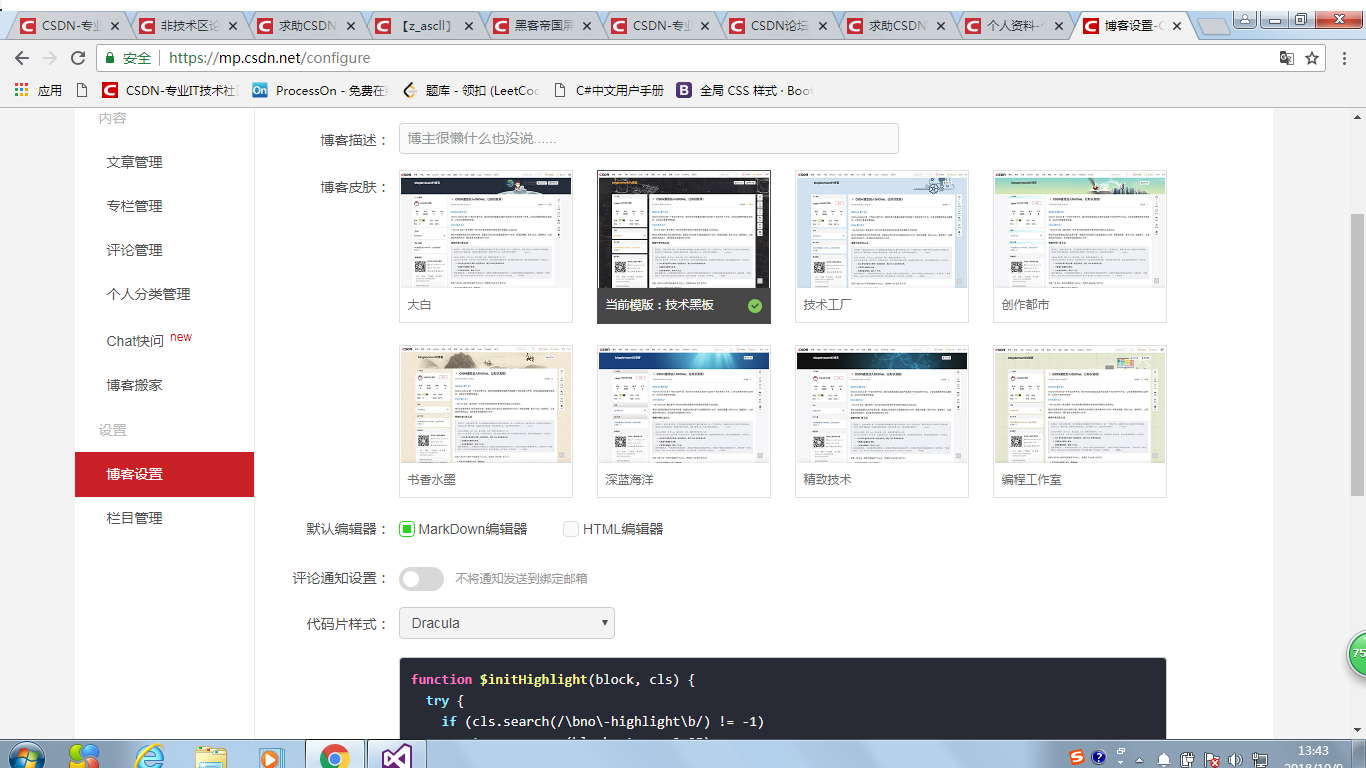Switch to the CSDN论坛 browser tab
Viewport: 1366px width, 768px height.
(777, 27)
